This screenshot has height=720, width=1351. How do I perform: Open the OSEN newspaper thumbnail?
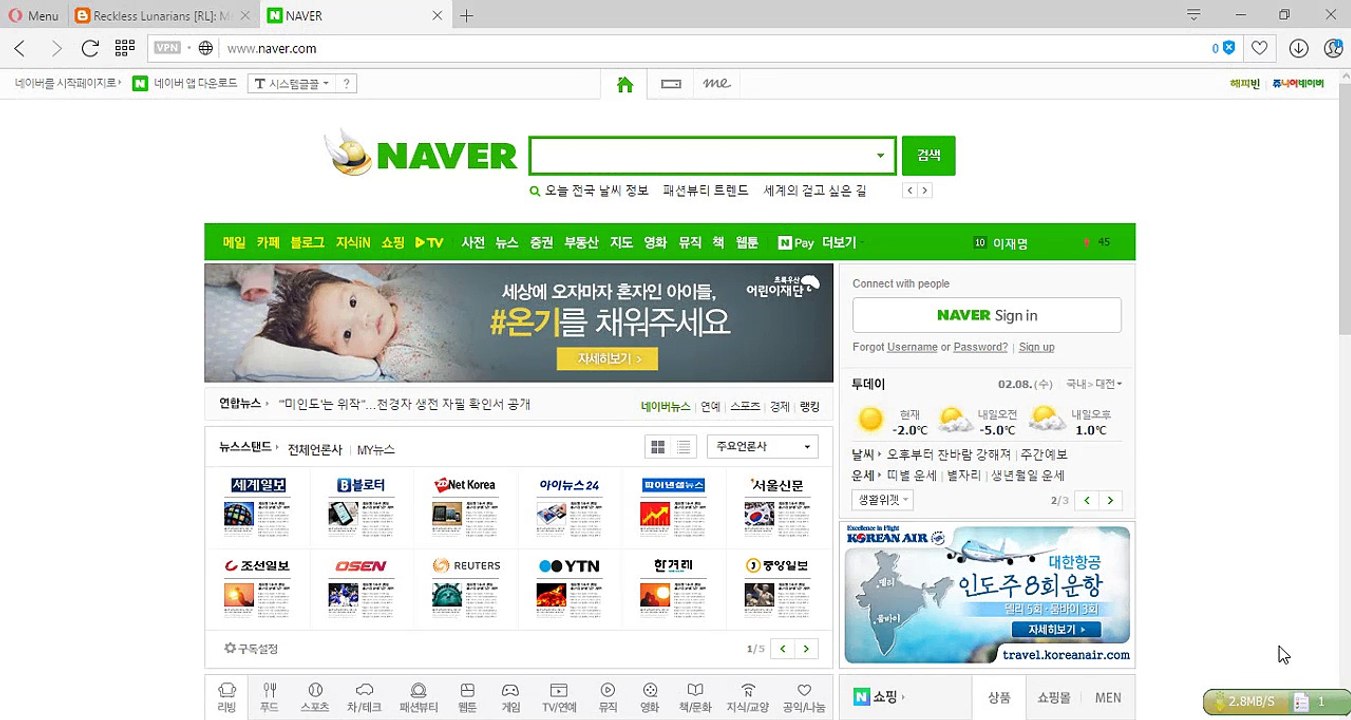coord(361,588)
